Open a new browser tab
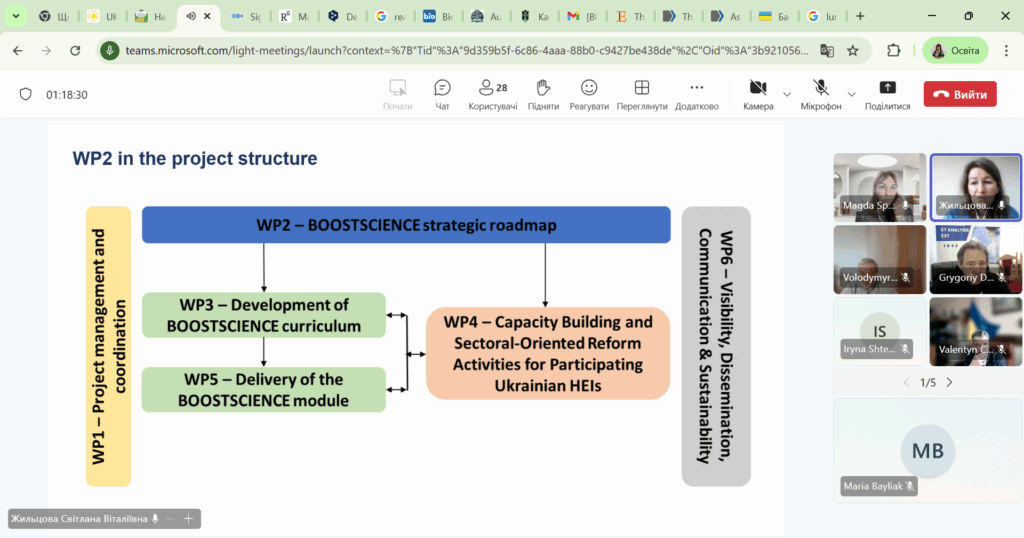1024x538 pixels. (x=860, y=16)
